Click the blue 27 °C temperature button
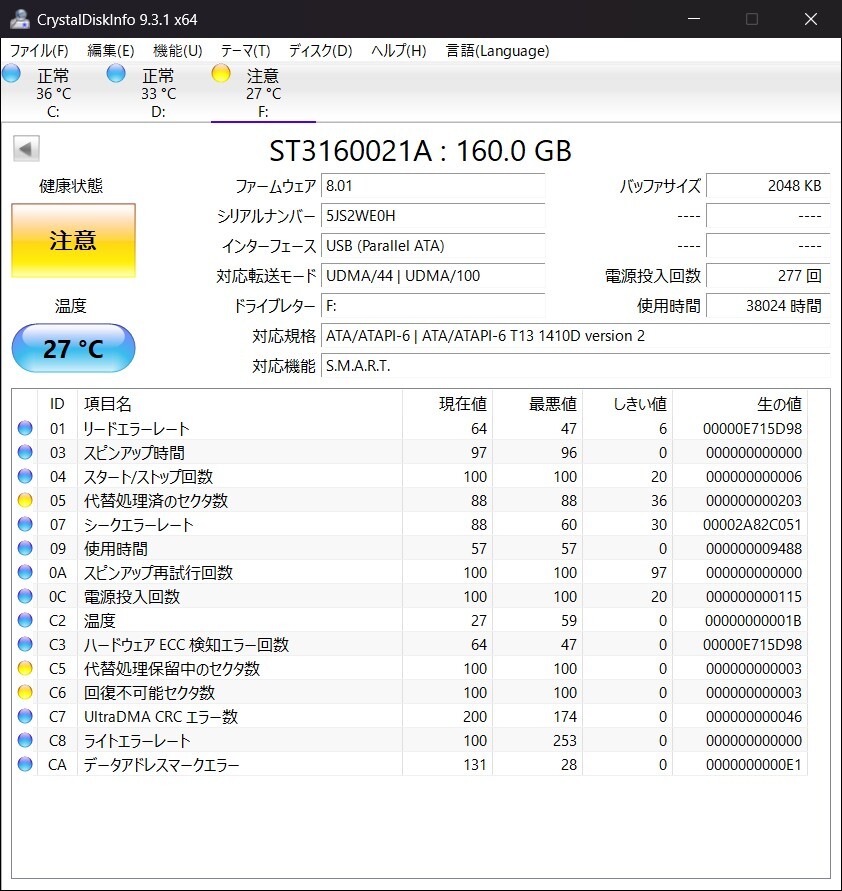 tap(73, 348)
